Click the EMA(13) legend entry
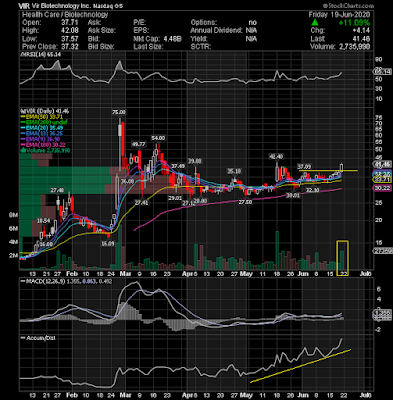 (41, 134)
